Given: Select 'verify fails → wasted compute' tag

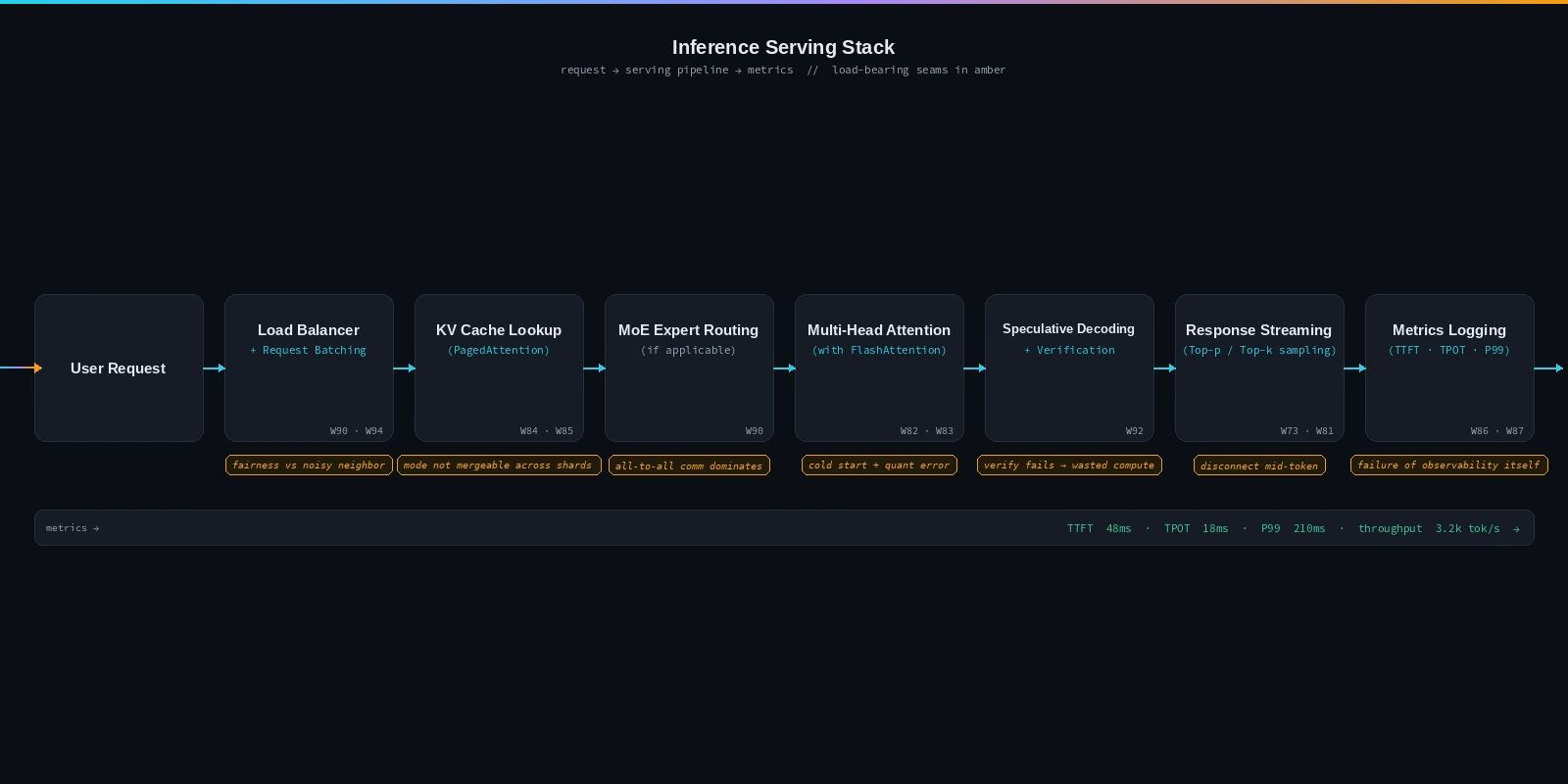Looking at the screenshot, I should (1069, 465).
